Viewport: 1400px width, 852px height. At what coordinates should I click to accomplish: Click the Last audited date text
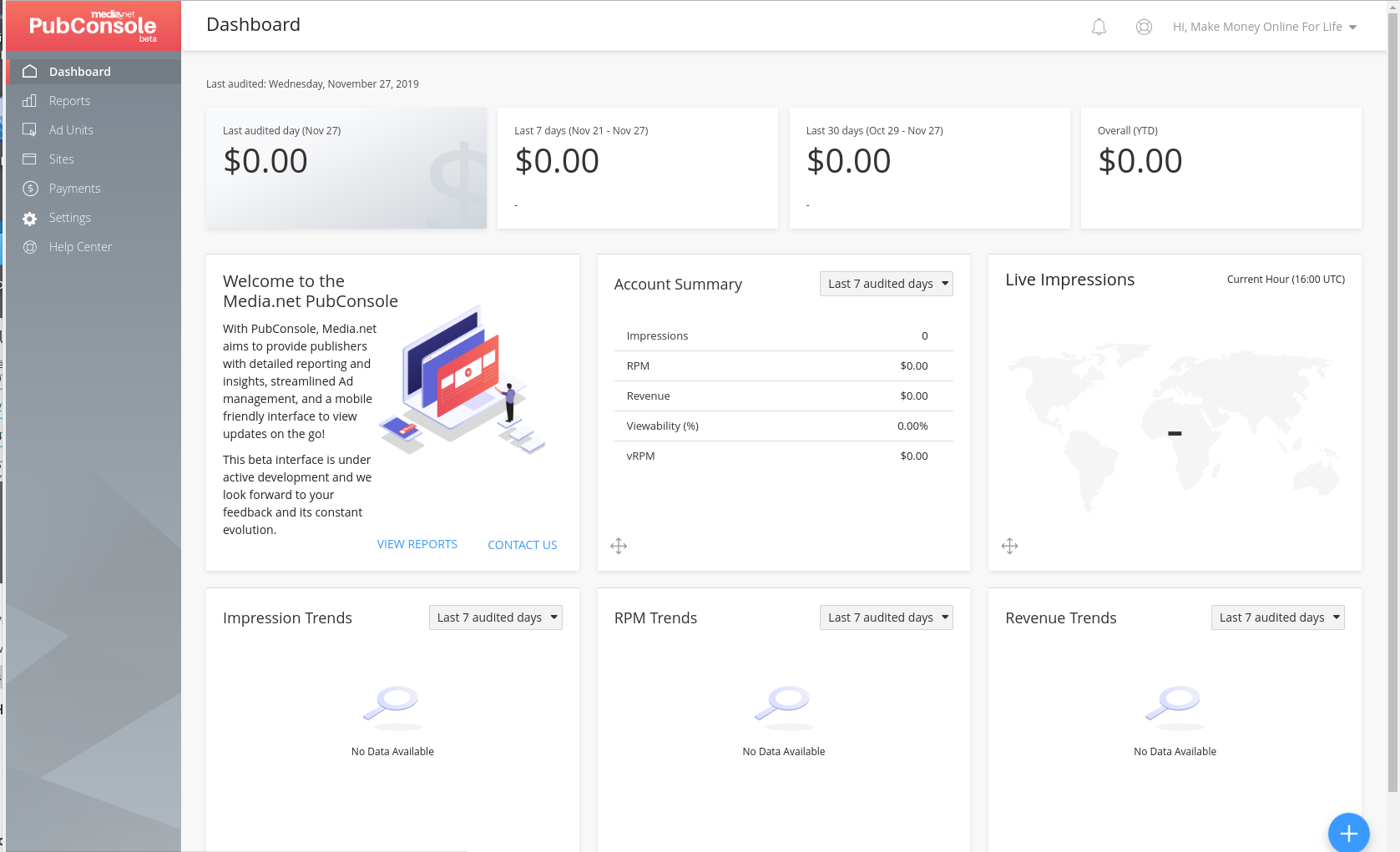click(312, 83)
